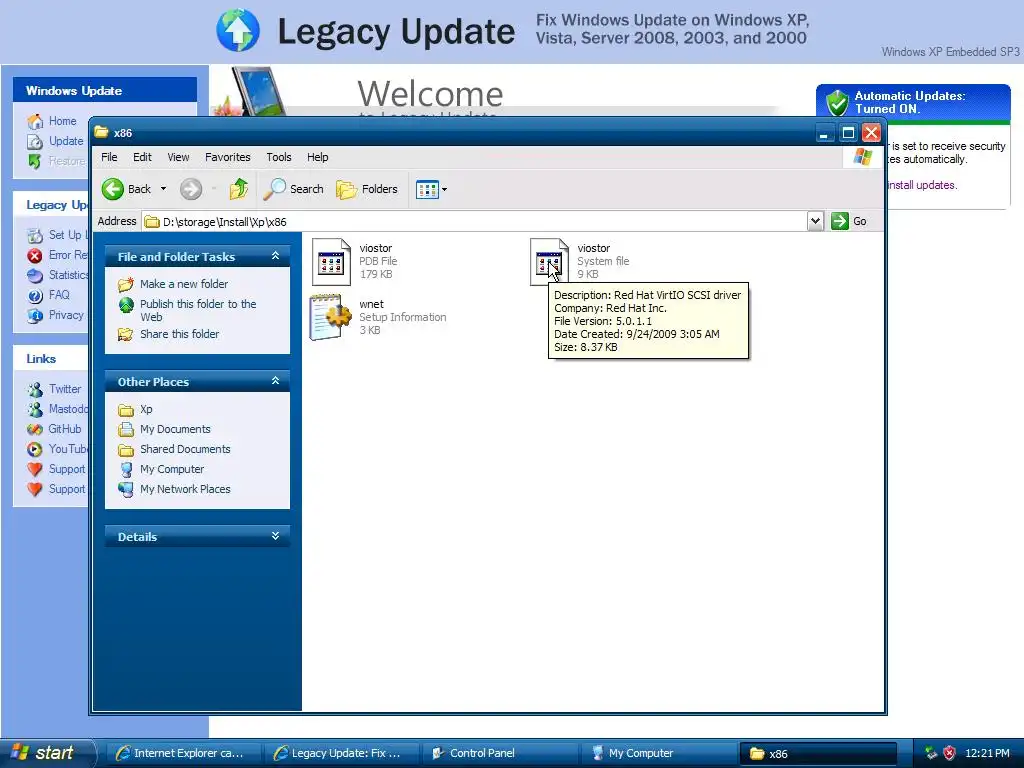Click the install updates link
1024x768 pixels.
921,185
